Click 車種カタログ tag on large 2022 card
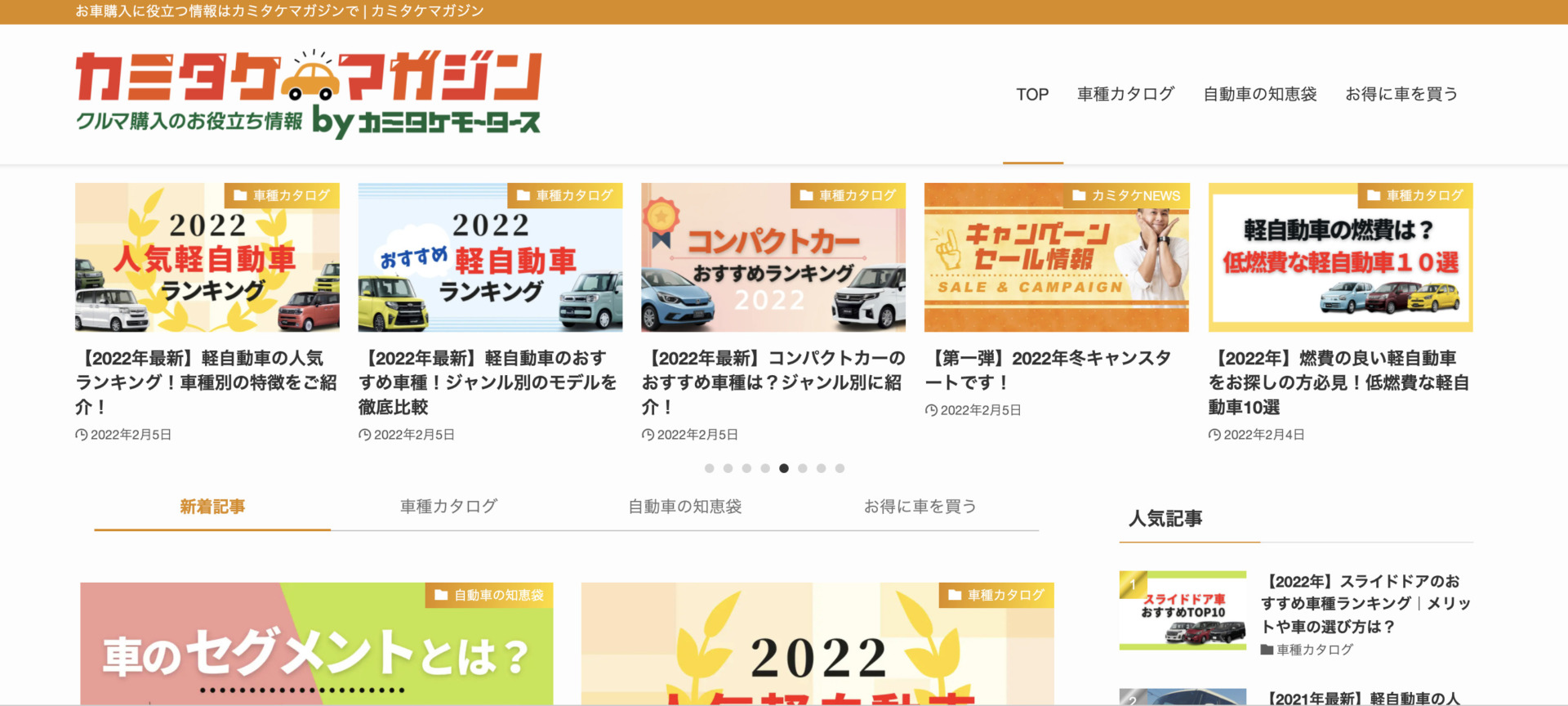This screenshot has height=706, width=1568. (997, 595)
